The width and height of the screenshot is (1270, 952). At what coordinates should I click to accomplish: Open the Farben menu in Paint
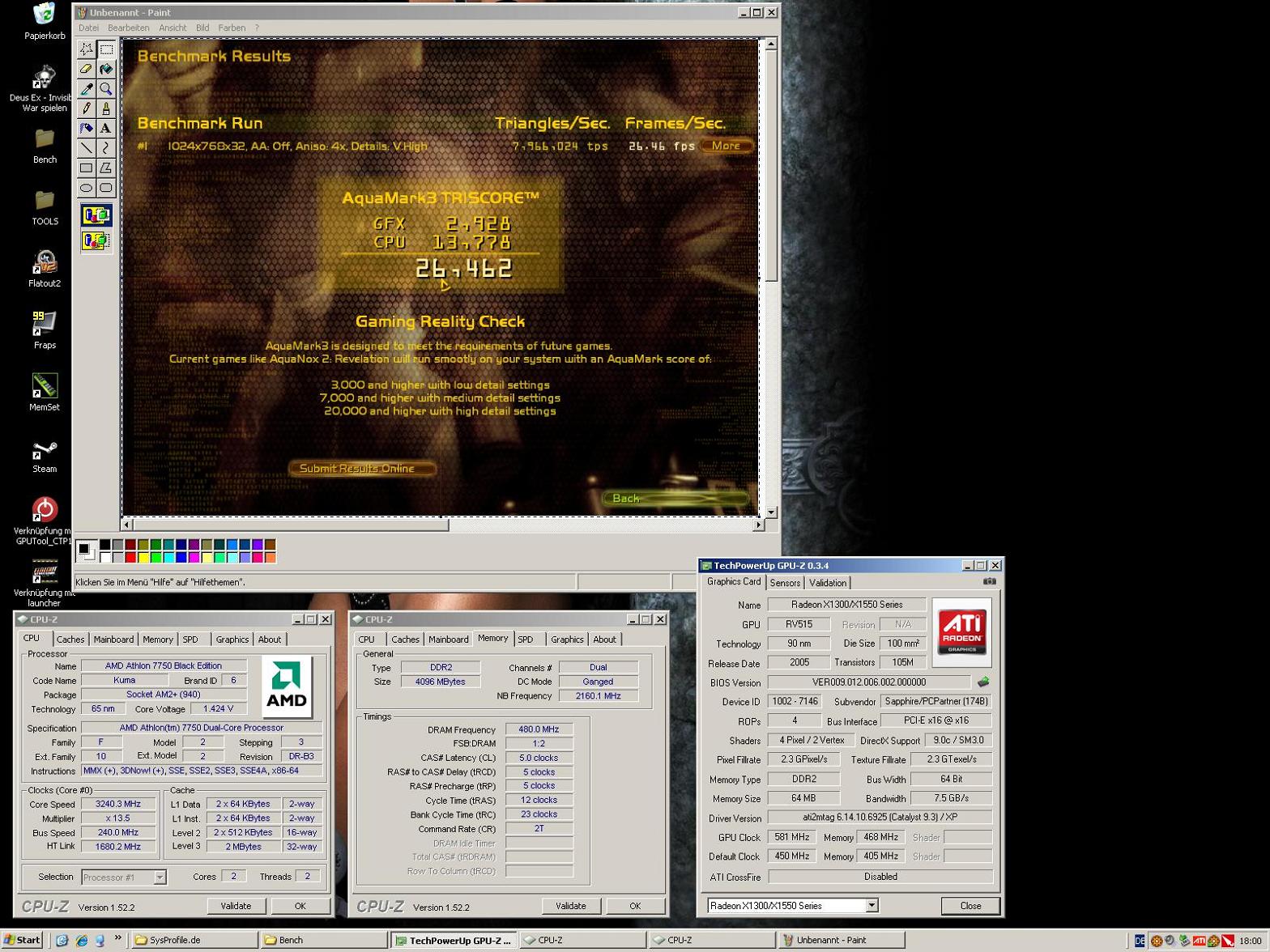coord(232,28)
